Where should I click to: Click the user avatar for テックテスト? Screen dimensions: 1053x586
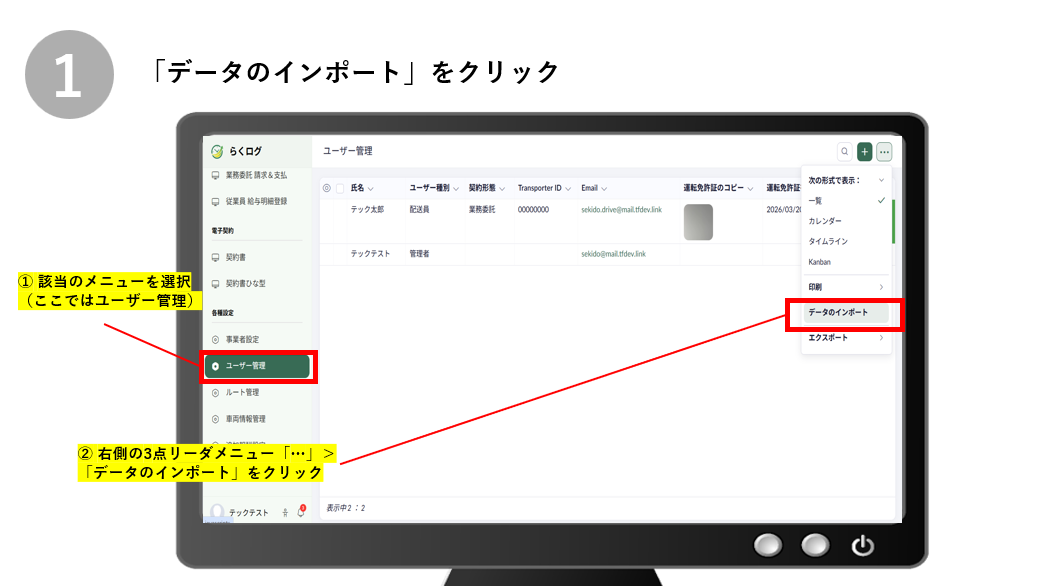(x=217, y=512)
